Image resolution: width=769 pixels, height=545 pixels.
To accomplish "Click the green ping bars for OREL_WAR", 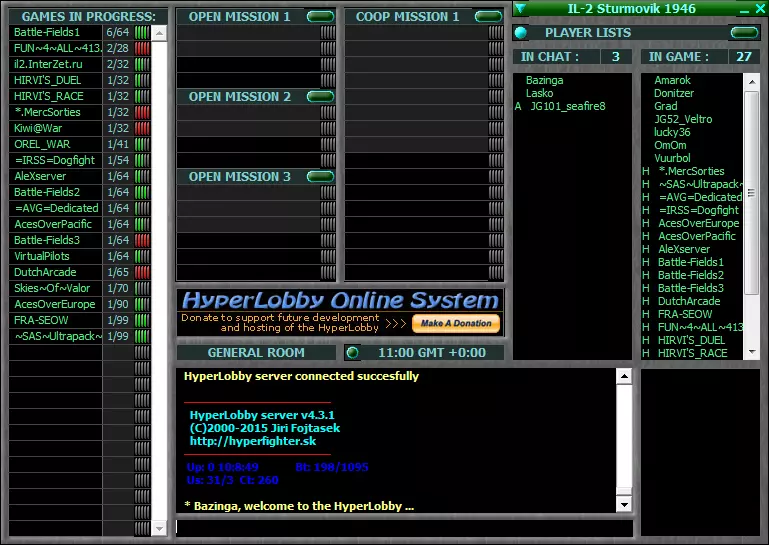I will click(x=142, y=144).
